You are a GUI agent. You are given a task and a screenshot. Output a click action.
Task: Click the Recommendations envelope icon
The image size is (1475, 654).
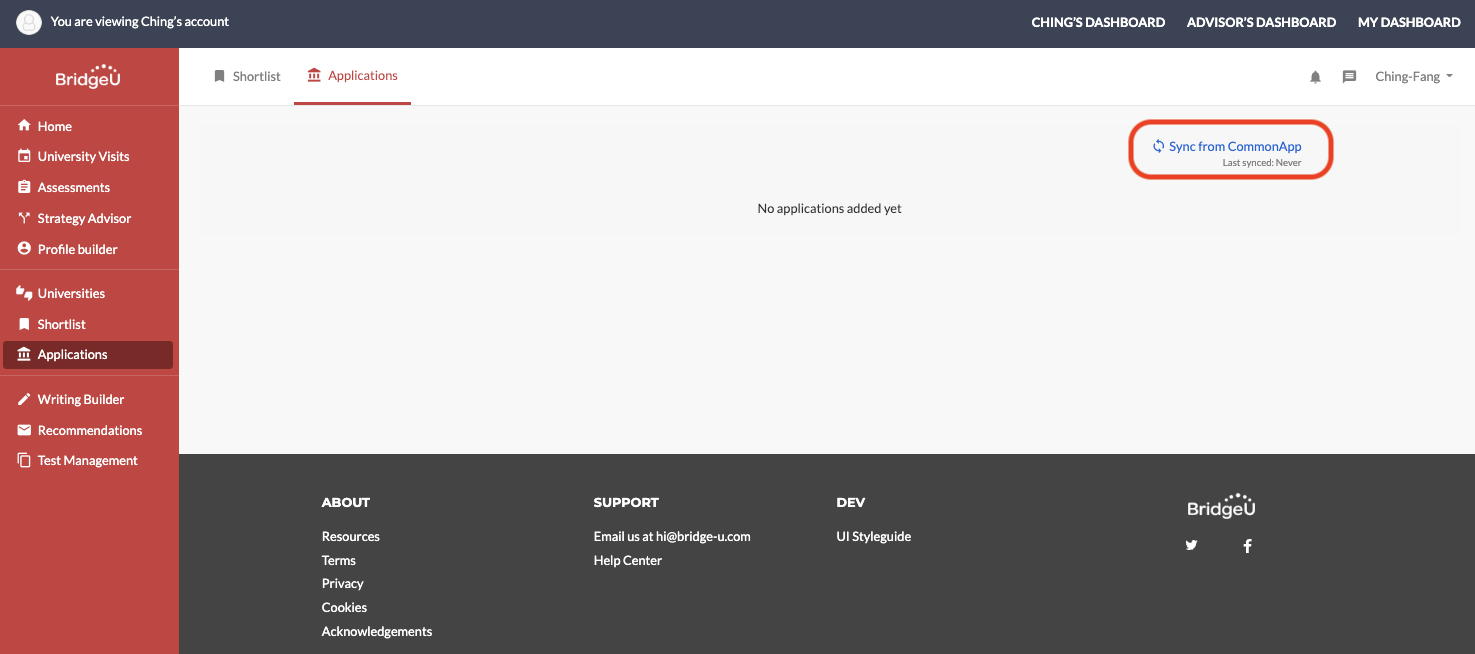click(24, 430)
